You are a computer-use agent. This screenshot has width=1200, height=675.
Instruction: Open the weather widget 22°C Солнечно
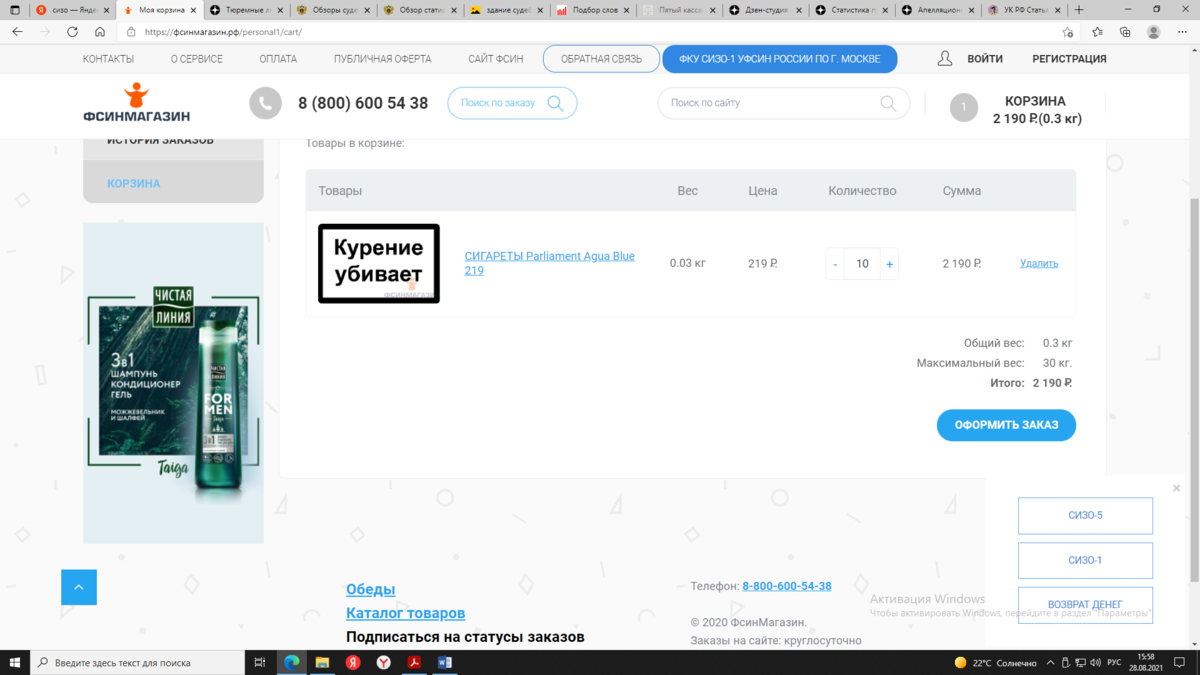995,663
